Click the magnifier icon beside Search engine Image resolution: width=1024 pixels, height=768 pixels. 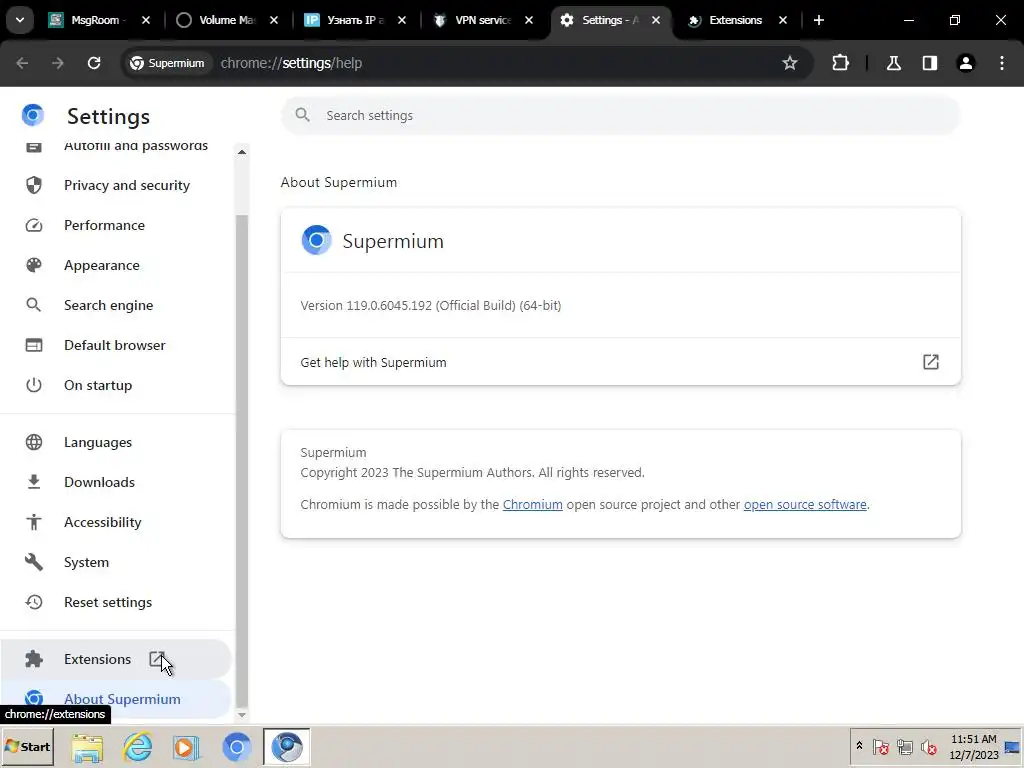[34, 305]
